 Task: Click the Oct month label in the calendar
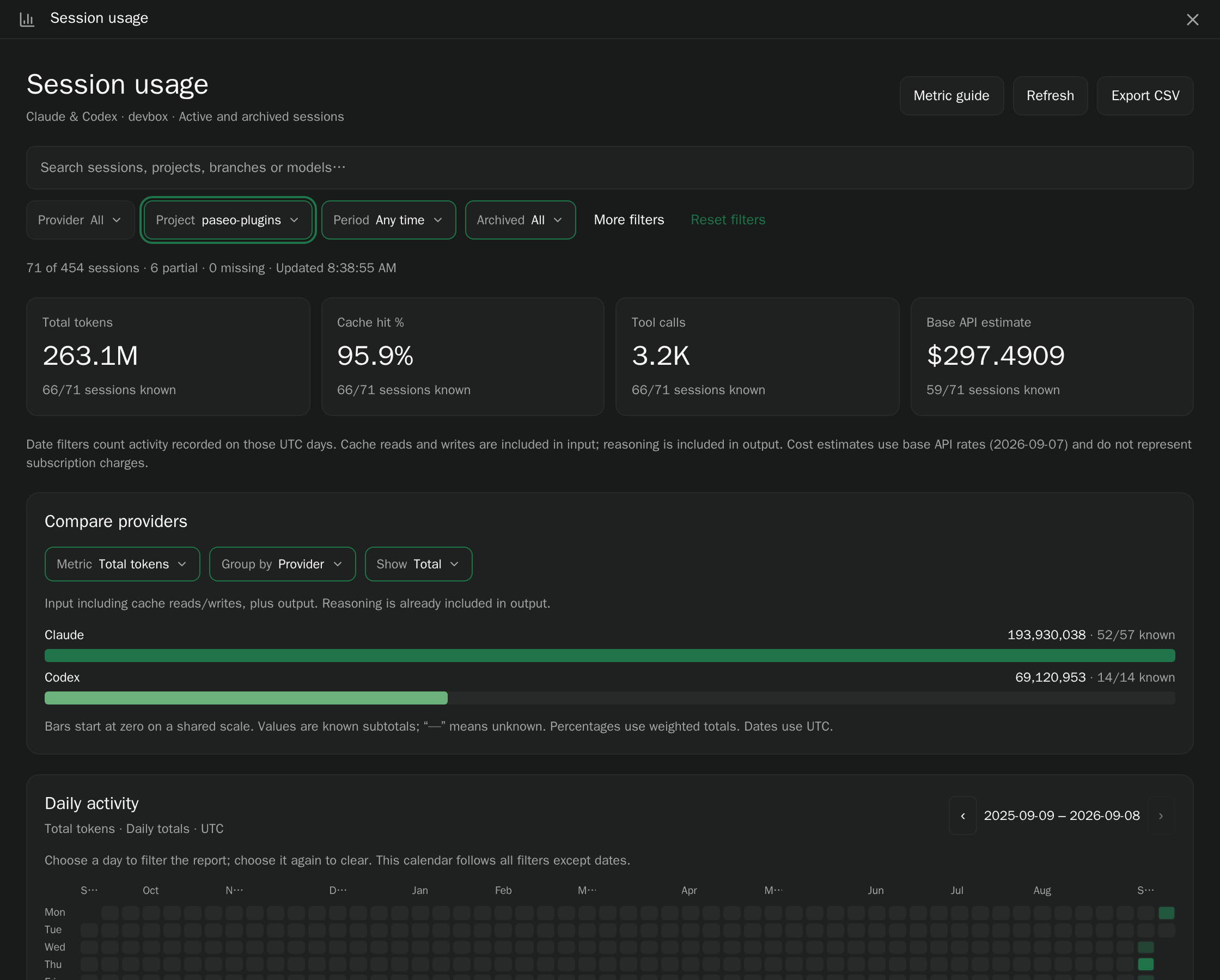tap(150, 891)
